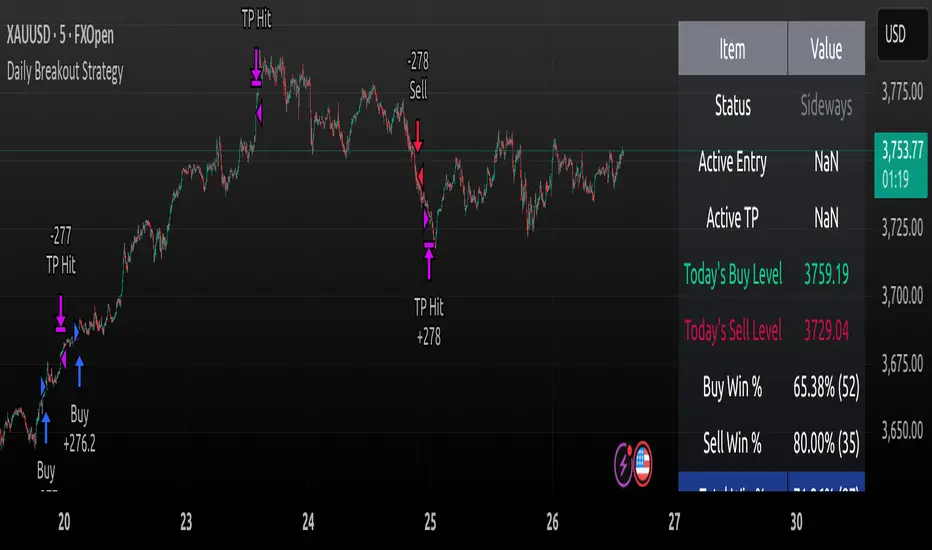Click the red Sell arrow marker

click(418, 138)
